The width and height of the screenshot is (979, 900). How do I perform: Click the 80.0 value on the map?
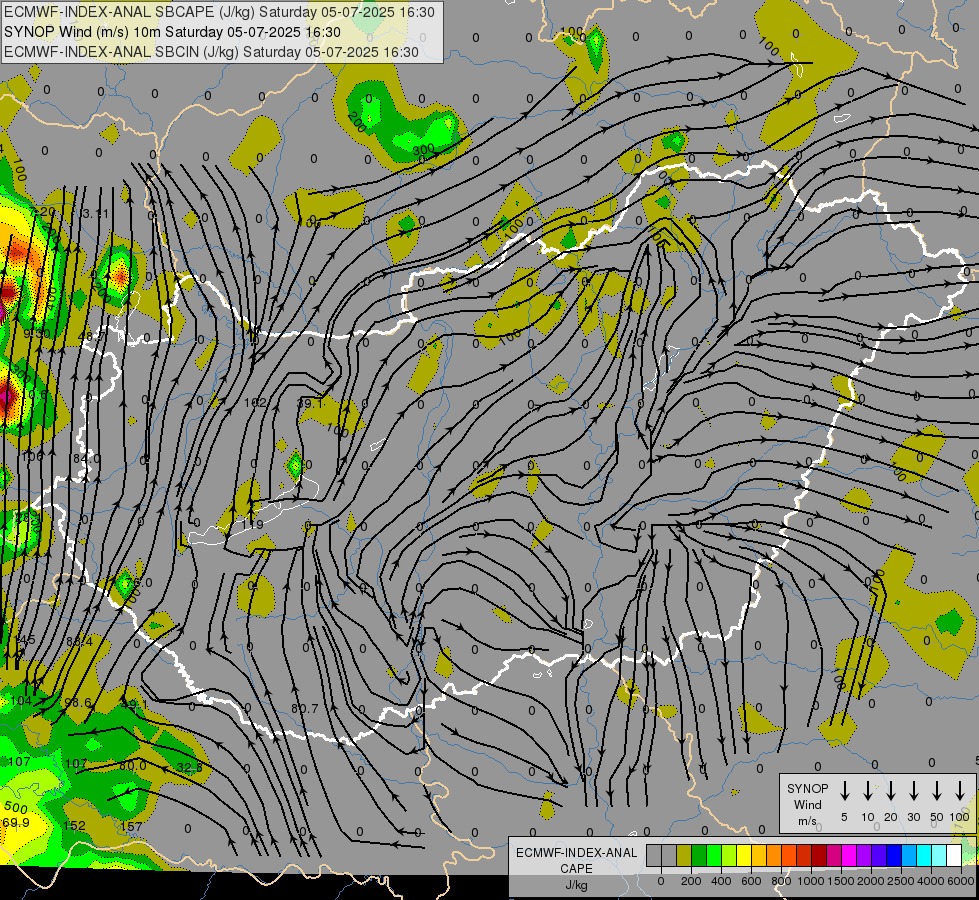(x=132, y=765)
